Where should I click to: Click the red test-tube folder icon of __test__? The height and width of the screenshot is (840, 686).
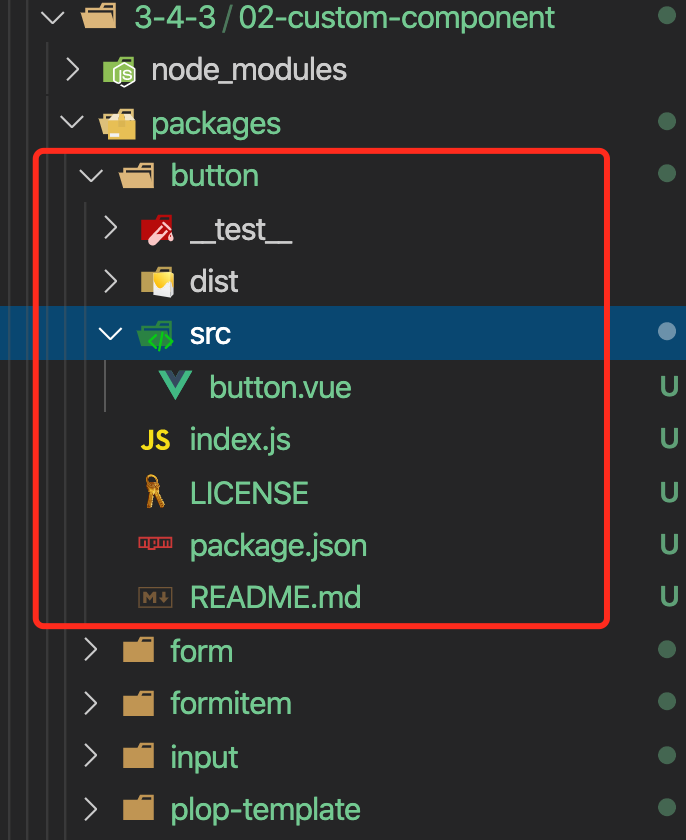157,230
